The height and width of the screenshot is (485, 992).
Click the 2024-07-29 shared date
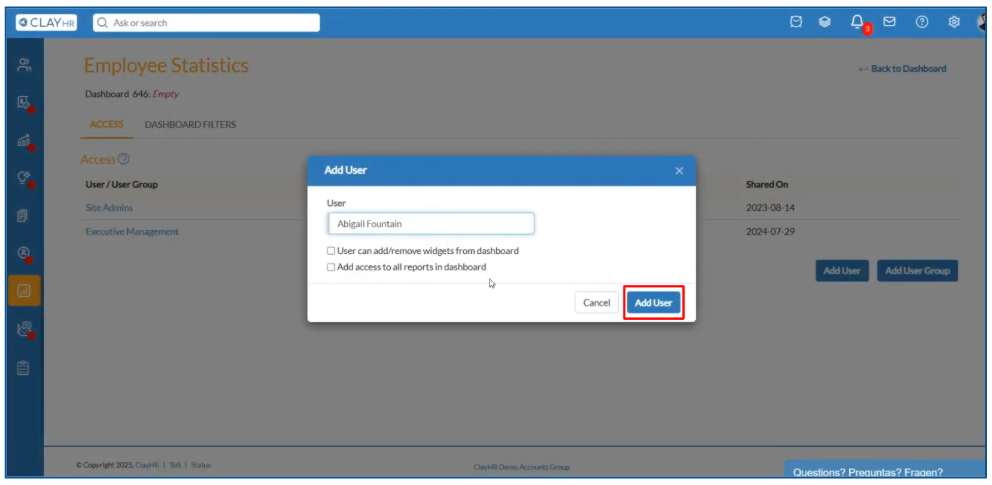click(x=770, y=231)
